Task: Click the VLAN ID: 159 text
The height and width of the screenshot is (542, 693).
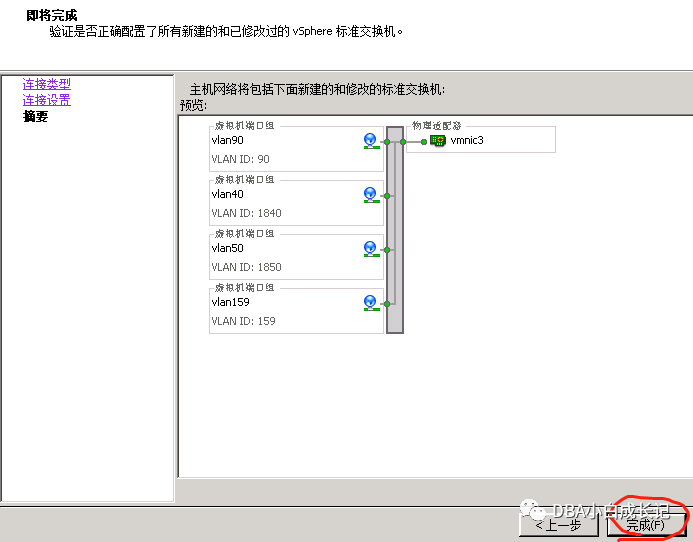Action: [244, 321]
